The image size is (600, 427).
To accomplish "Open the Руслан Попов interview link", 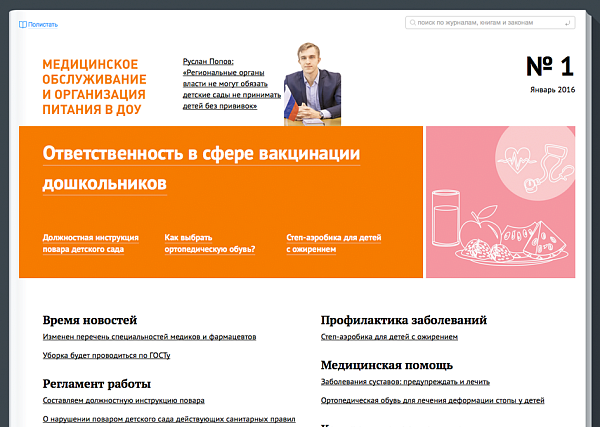I will (232, 83).
